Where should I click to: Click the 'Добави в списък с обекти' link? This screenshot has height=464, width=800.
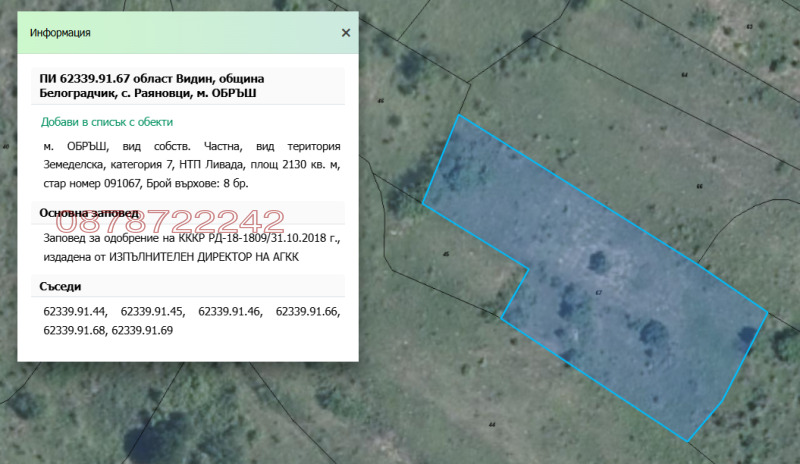[x=108, y=122]
